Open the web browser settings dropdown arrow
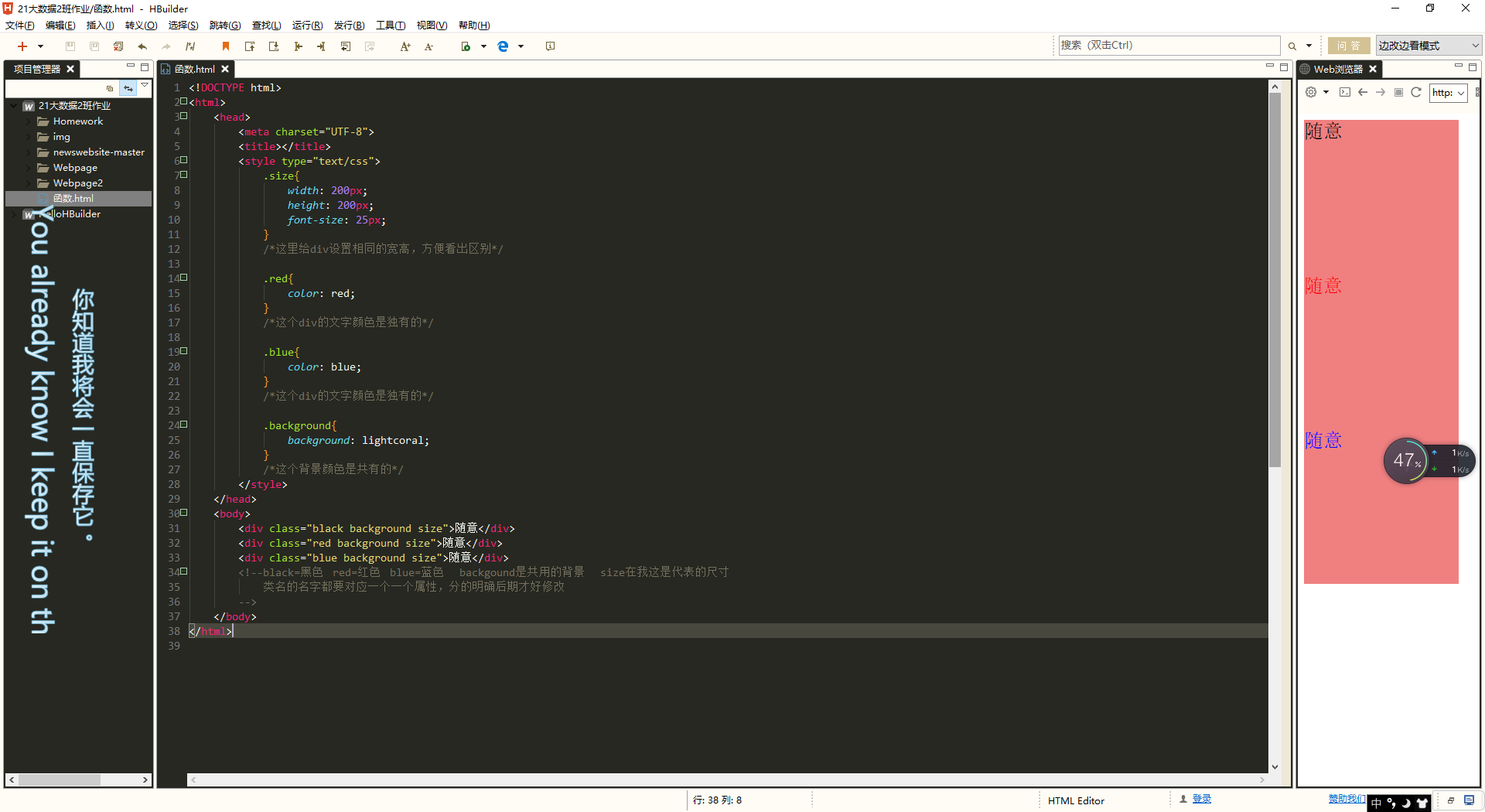 (x=1326, y=92)
